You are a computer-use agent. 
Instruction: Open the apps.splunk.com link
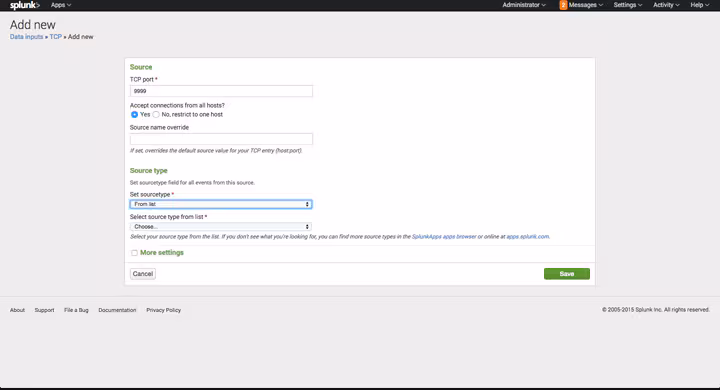coord(528,237)
